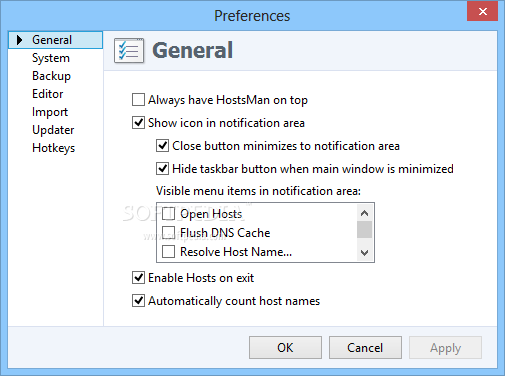505x376 pixels.
Task: Click the menu list scroll up arrow
Action: point(365,213)
